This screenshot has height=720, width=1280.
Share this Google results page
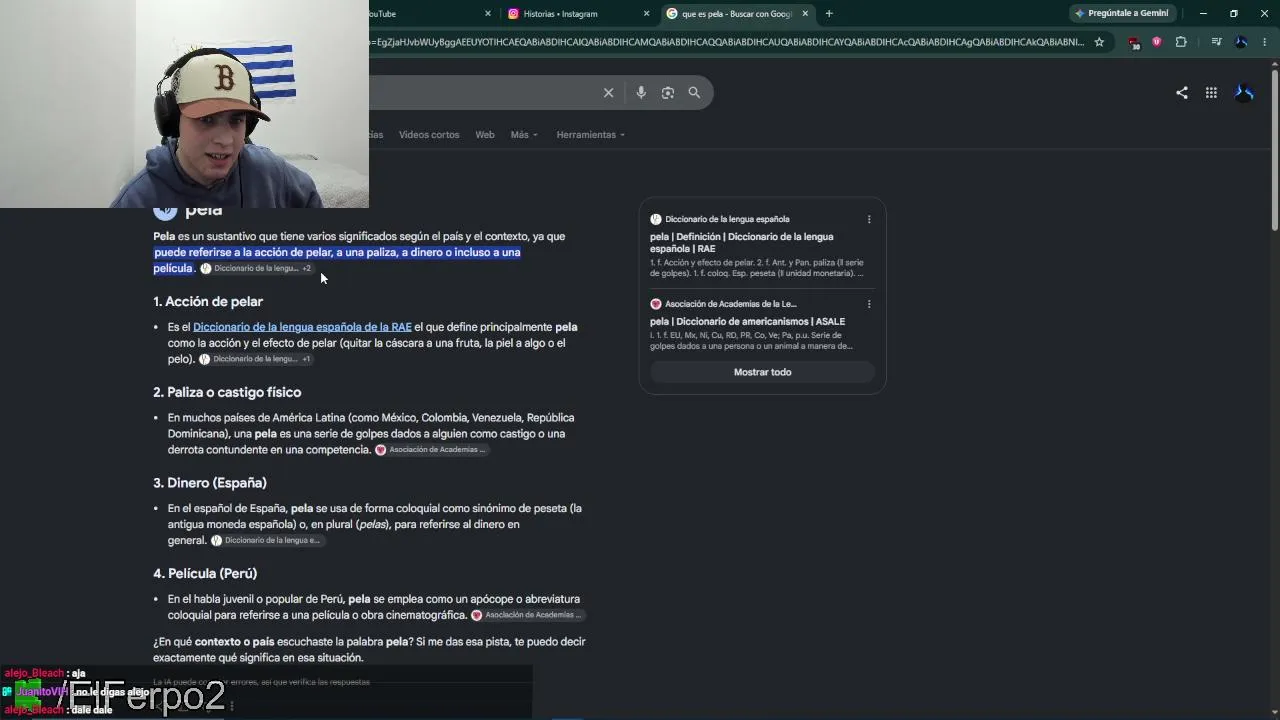(x=1182, y=93)
